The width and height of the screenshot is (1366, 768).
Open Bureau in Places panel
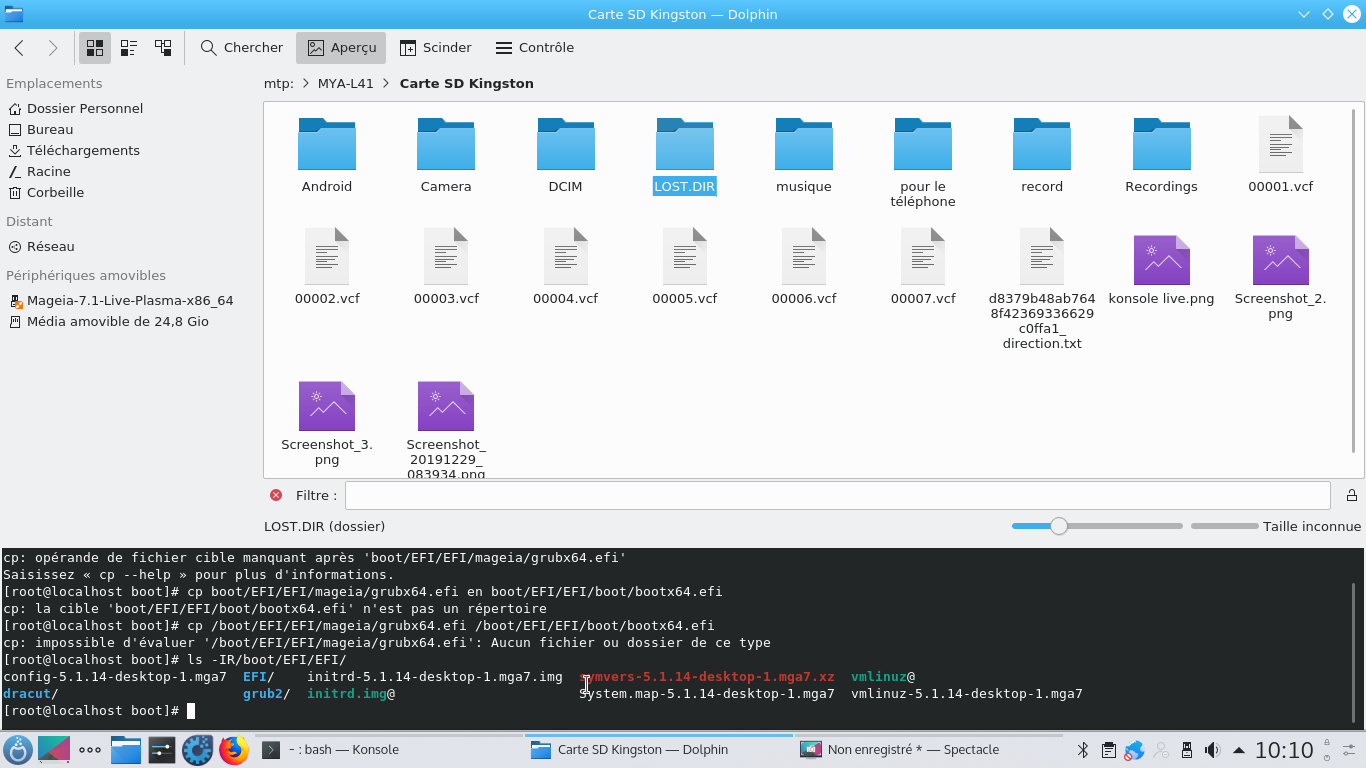(x=40, y=129)
